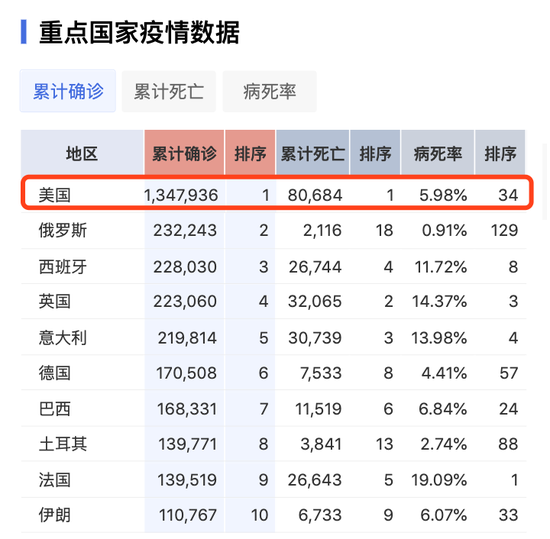Select the 俄罗斯 row name

(62, 230)
